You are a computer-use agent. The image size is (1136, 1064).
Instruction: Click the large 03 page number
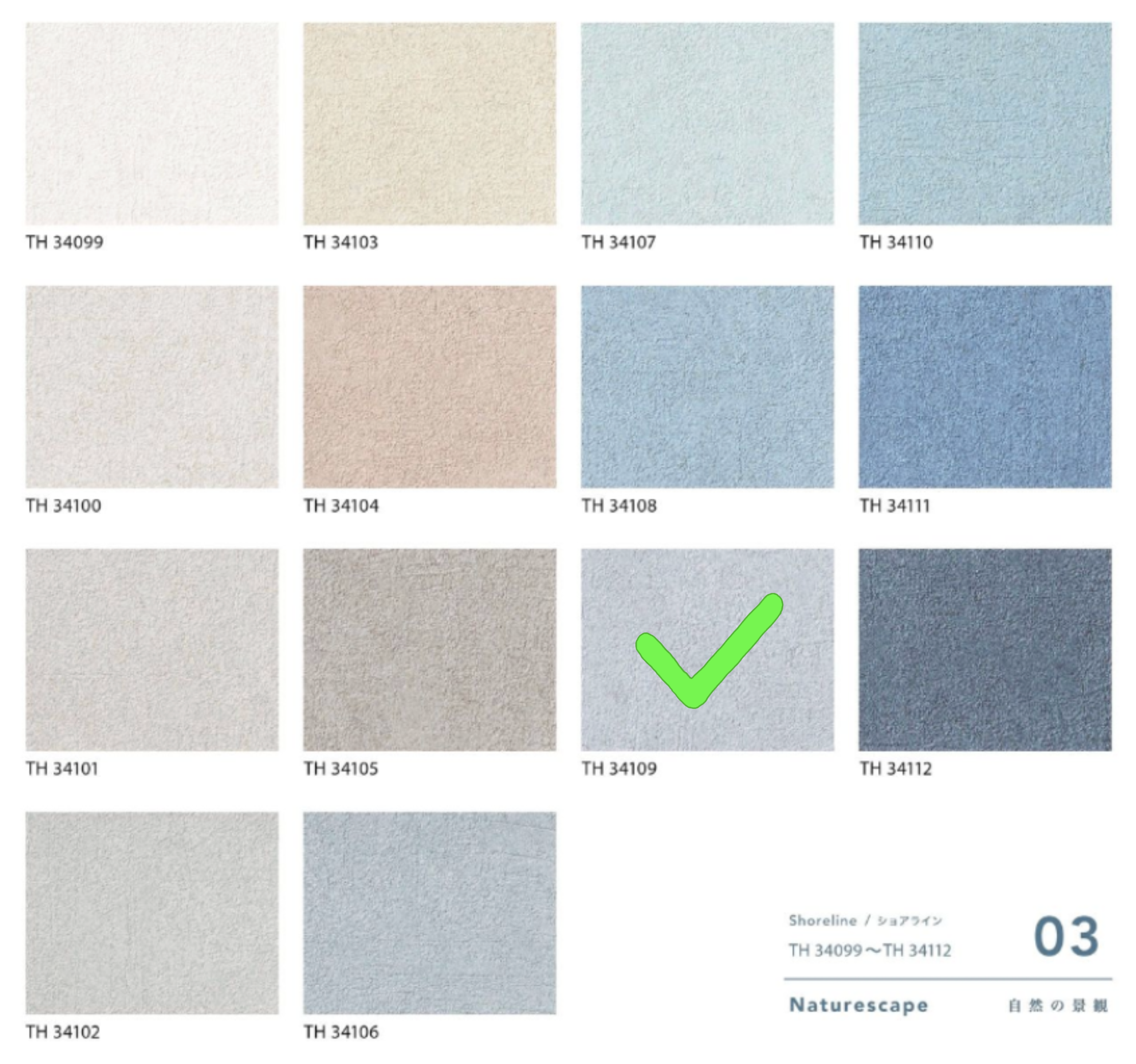[x=1066, y=936]
